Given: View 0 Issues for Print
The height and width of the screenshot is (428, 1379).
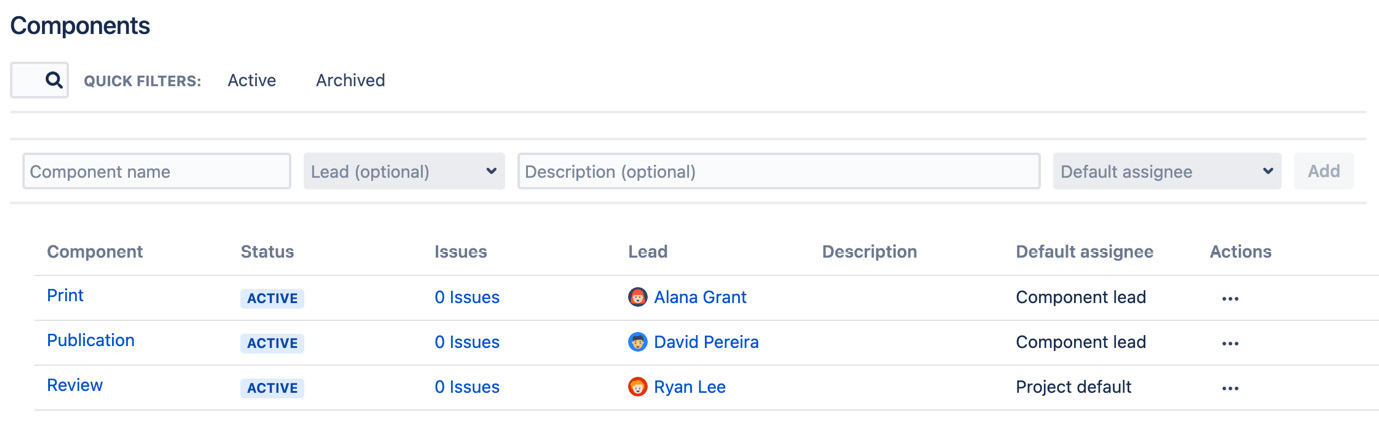Looking at the screenshot, I should 467,297.
